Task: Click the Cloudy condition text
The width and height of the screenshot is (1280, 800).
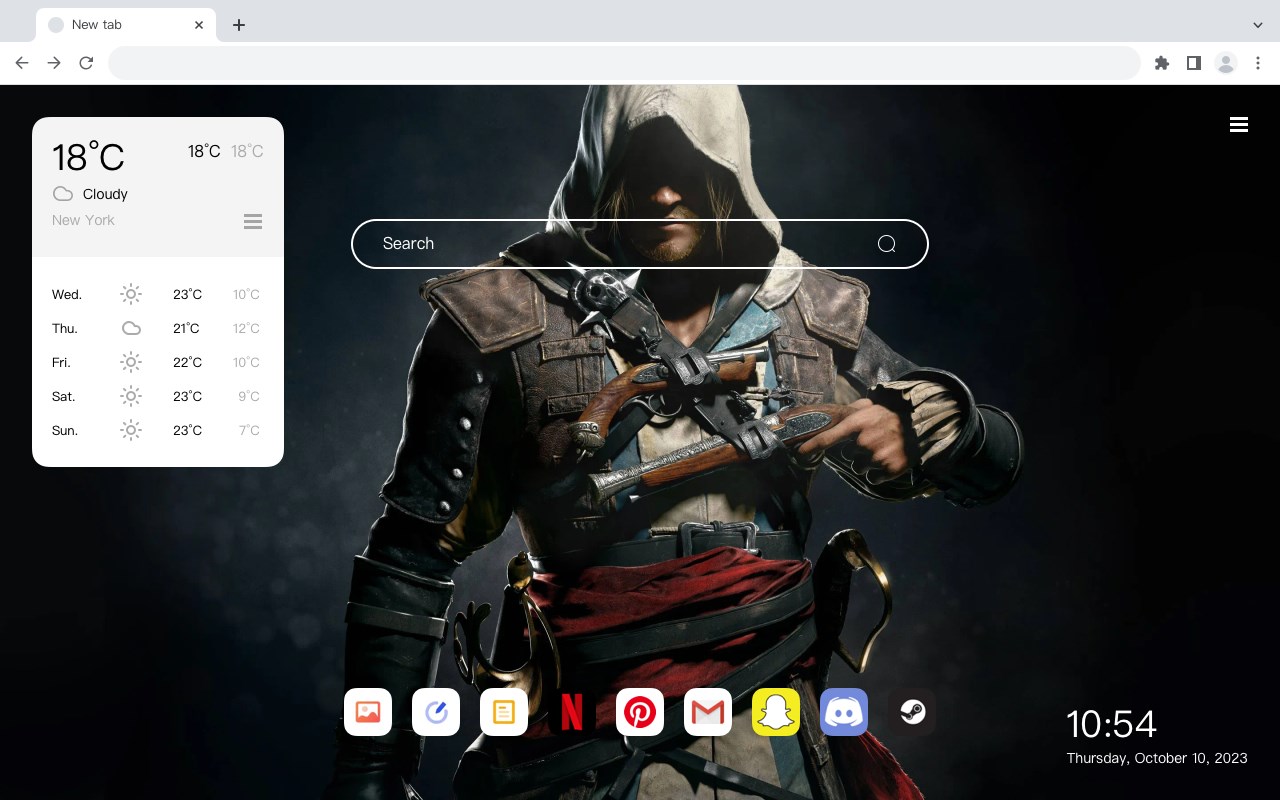Action: (x=105, y=194)
